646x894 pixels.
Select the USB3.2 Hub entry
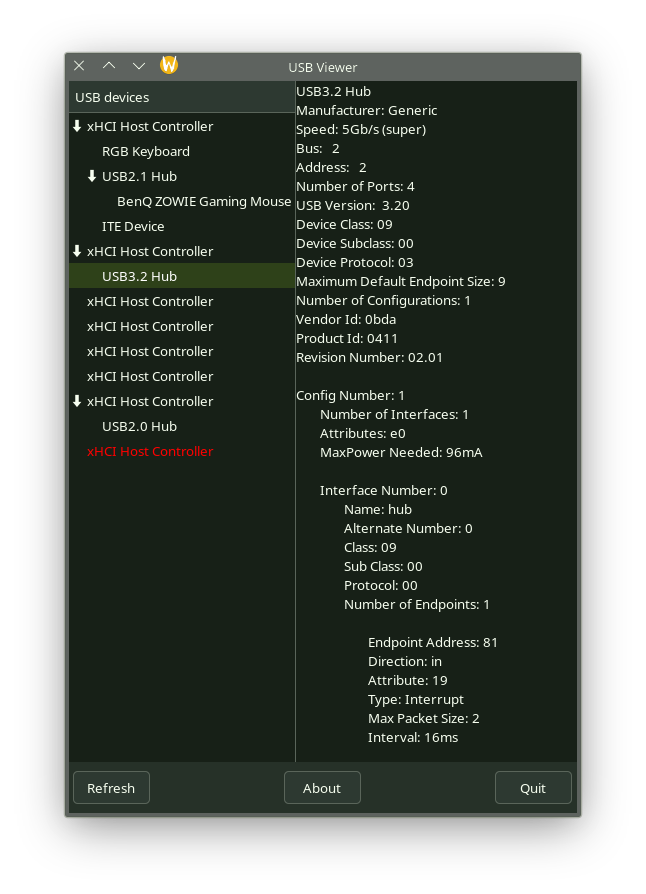click(139, 277)
